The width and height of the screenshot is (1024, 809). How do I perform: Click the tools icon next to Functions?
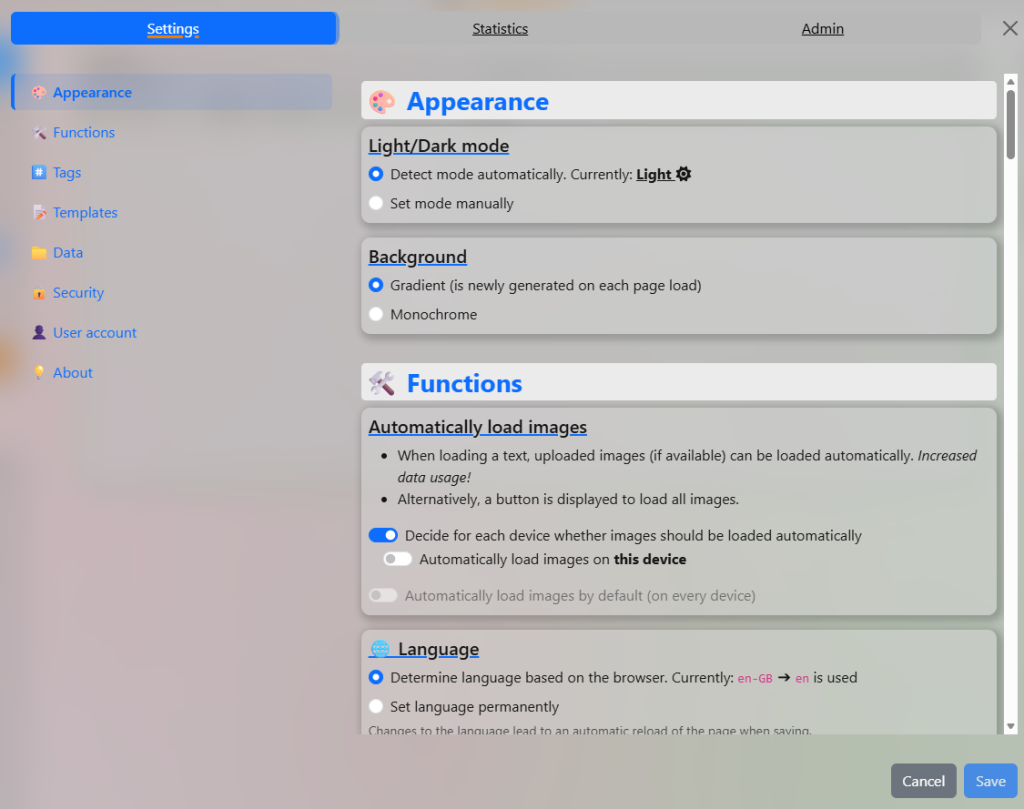[x=39, y=133]
